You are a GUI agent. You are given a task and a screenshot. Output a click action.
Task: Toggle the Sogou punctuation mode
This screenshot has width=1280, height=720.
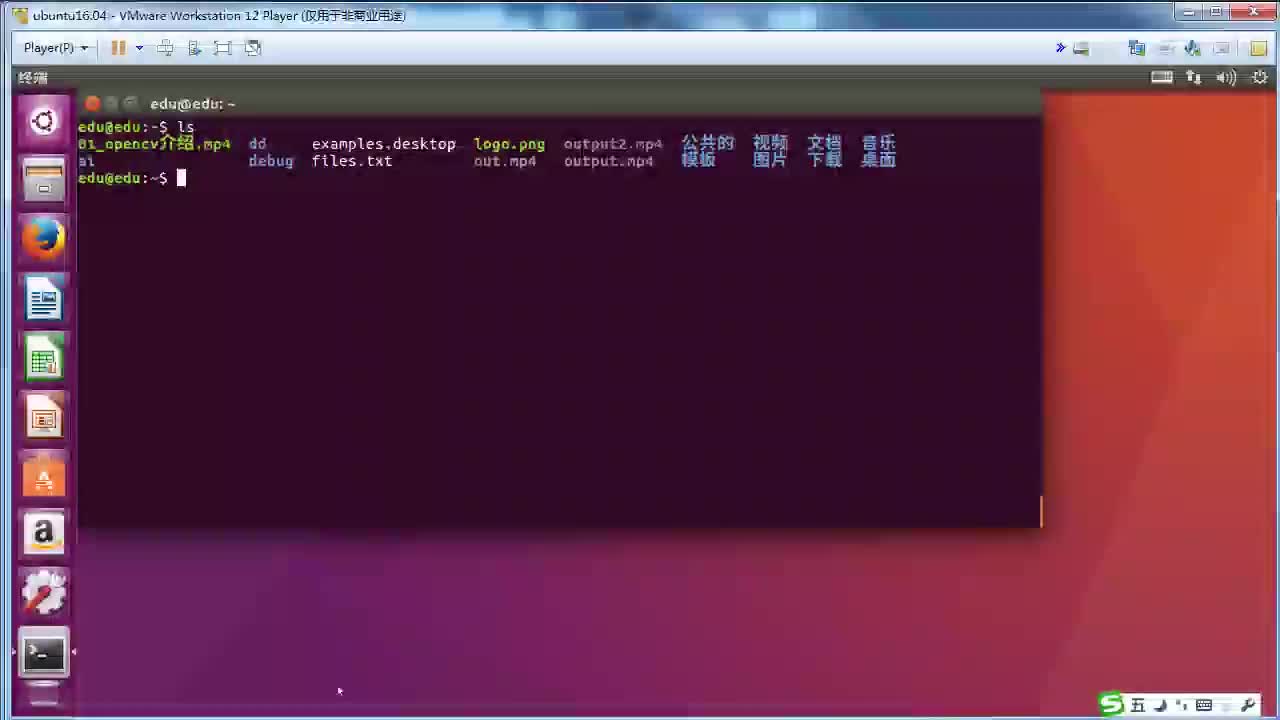coord(1184,706)
